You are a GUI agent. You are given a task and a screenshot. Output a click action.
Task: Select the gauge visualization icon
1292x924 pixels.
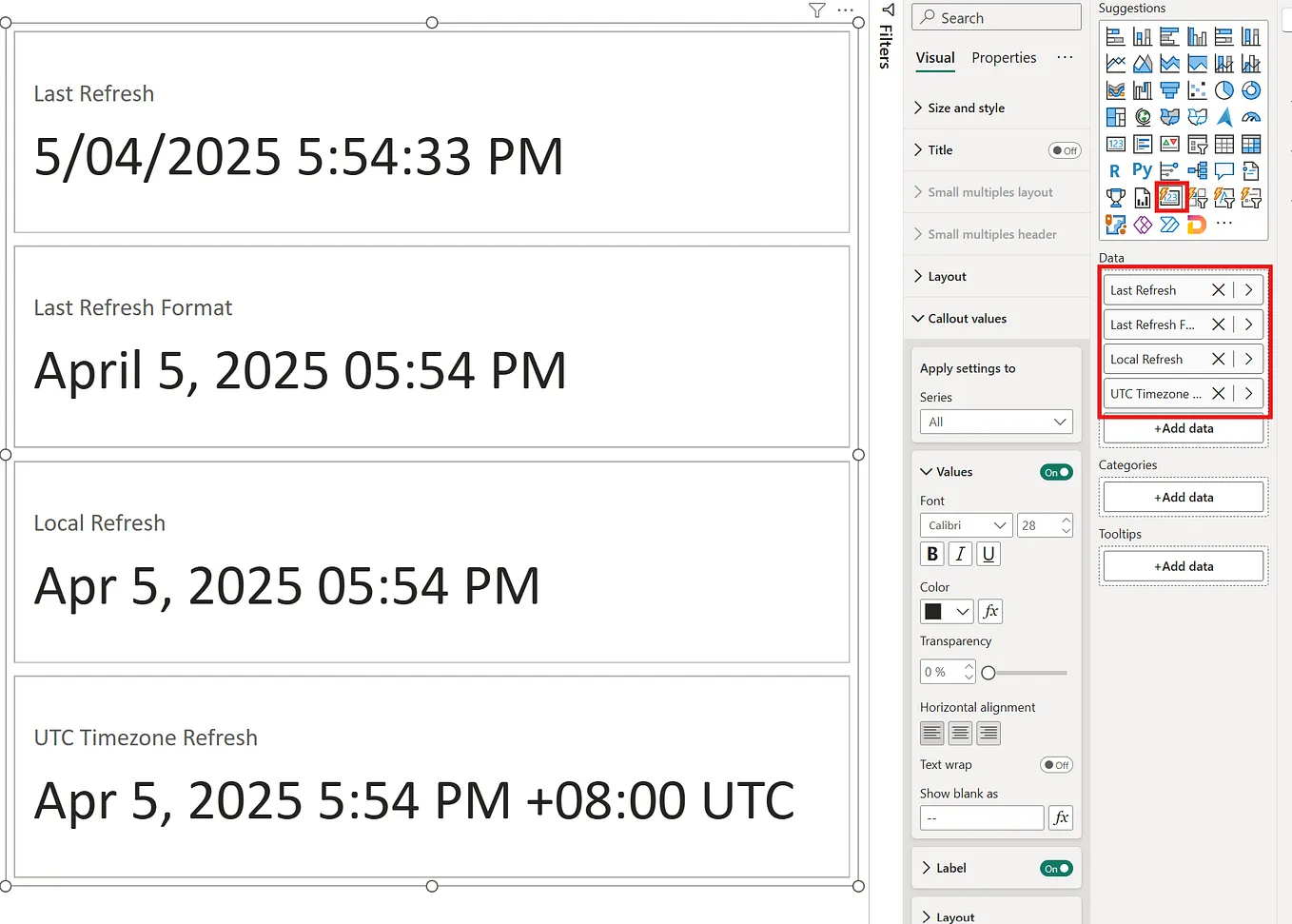tap(1251, 117)
